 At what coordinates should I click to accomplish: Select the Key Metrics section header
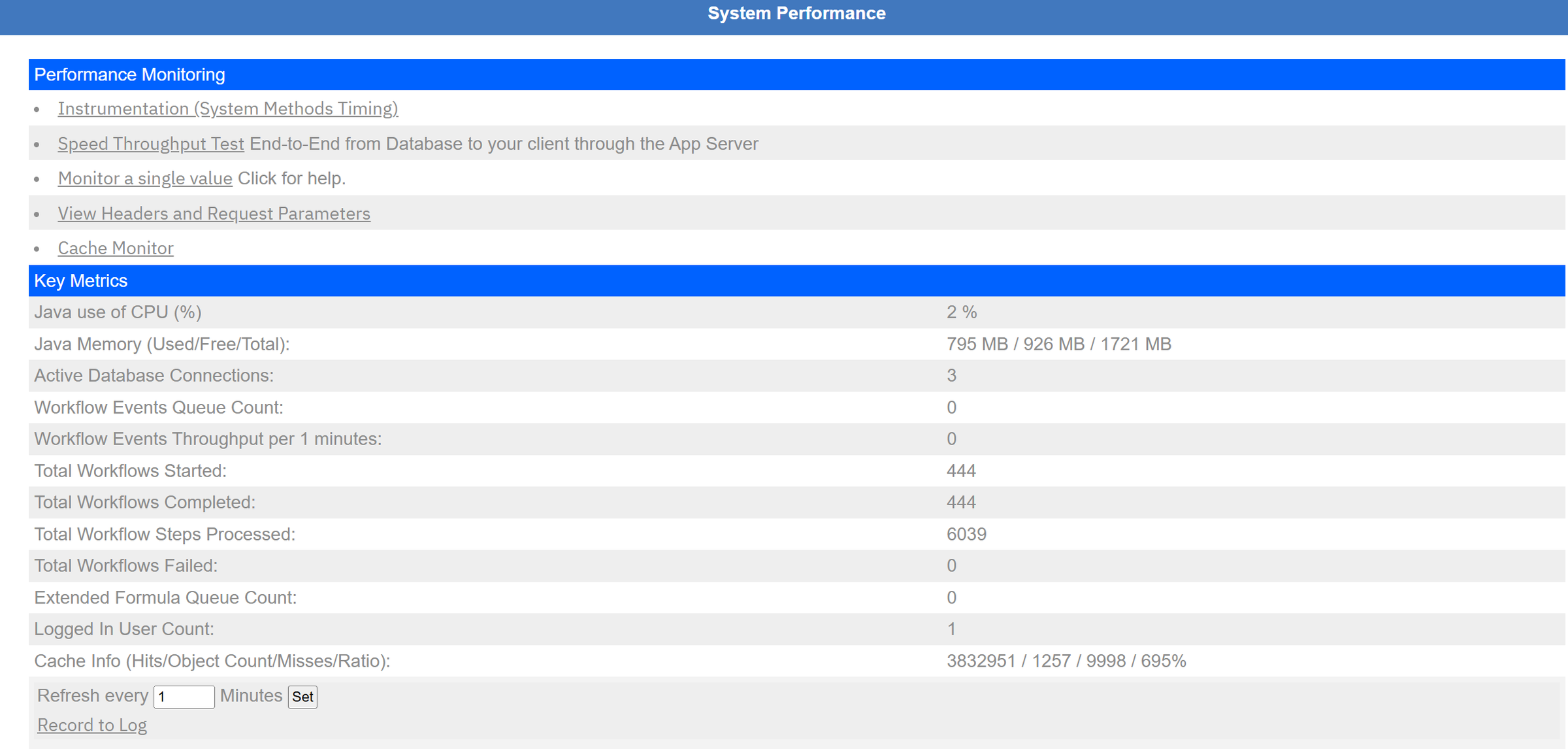coord(797,281)
